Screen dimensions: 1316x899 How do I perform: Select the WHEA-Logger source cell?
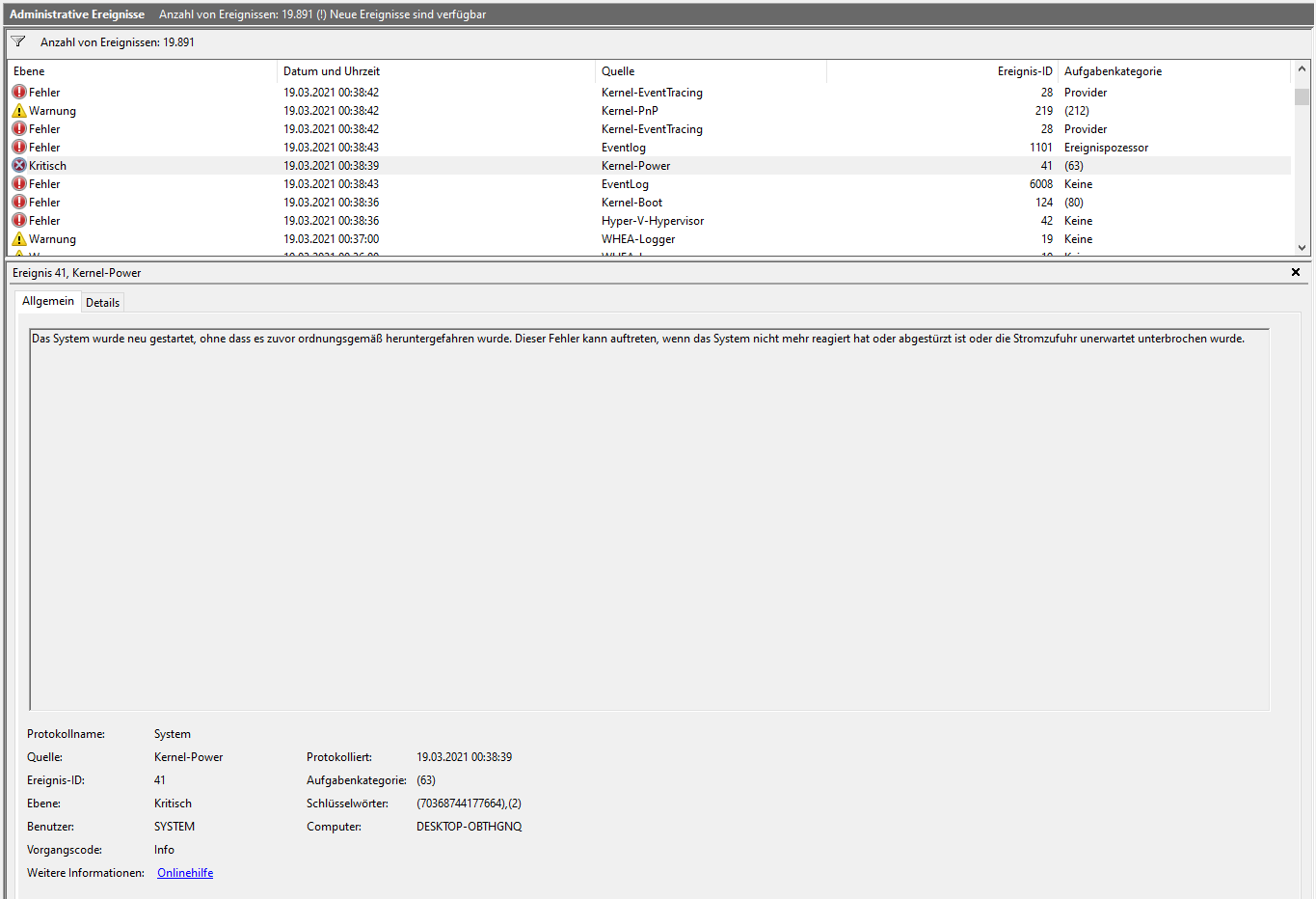(x=638, y=239)
